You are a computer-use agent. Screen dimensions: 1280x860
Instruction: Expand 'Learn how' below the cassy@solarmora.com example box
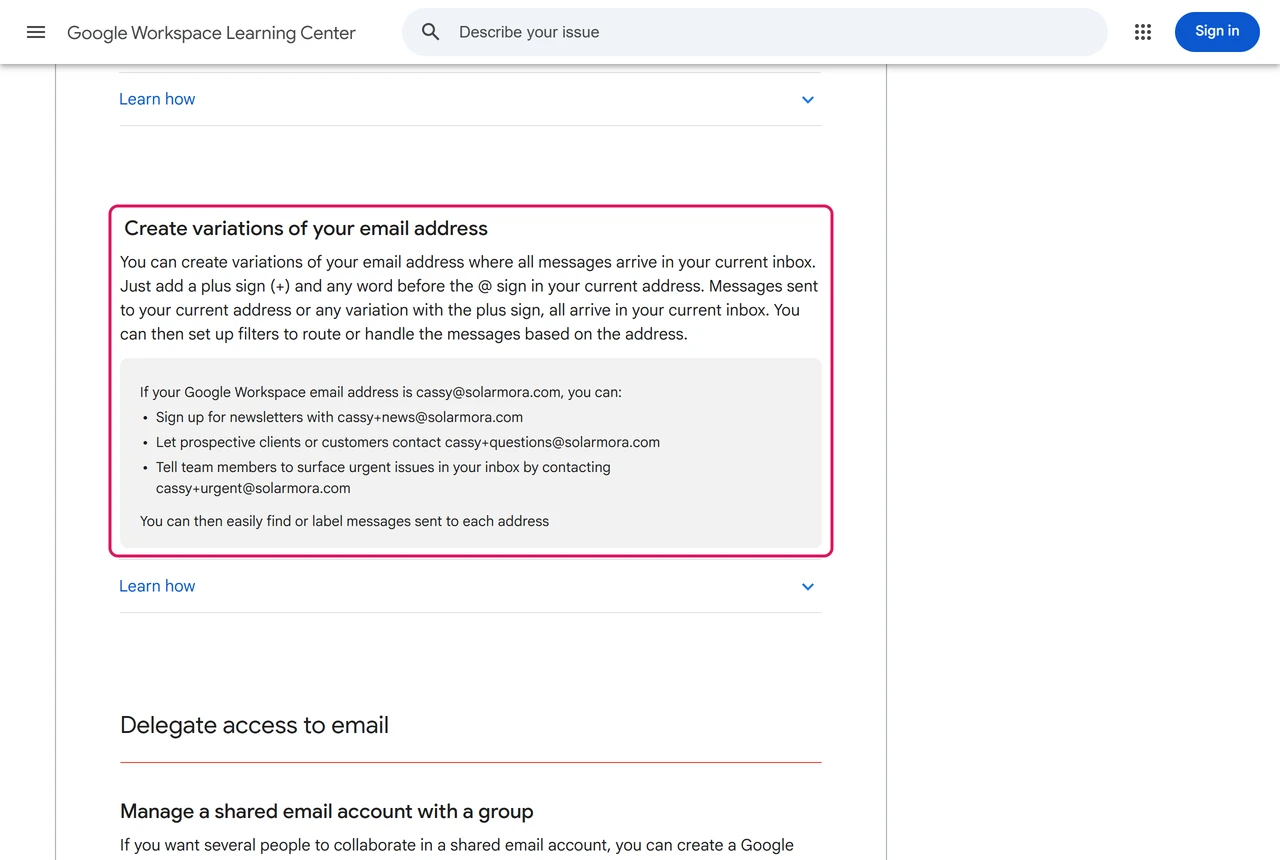[157, 586]
